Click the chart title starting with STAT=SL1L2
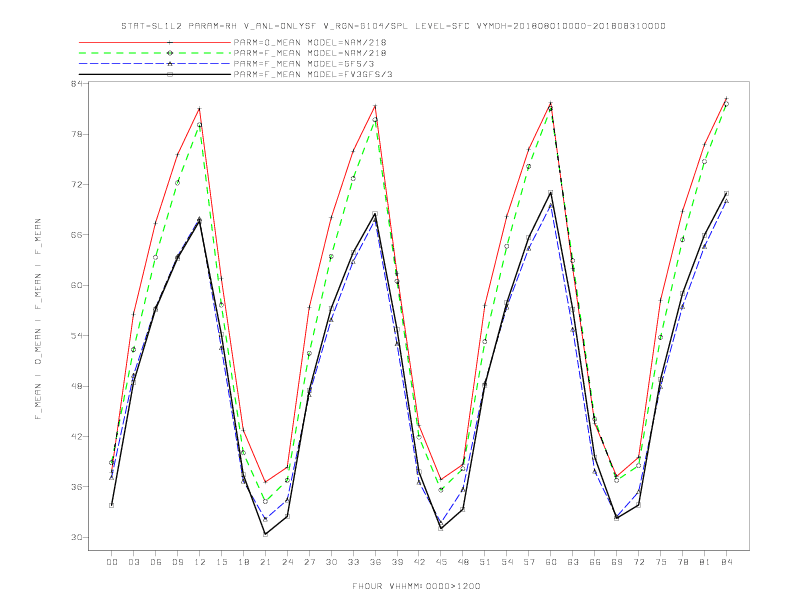Image resolution: width=792 pixels, height=612 pixels. 393,26
